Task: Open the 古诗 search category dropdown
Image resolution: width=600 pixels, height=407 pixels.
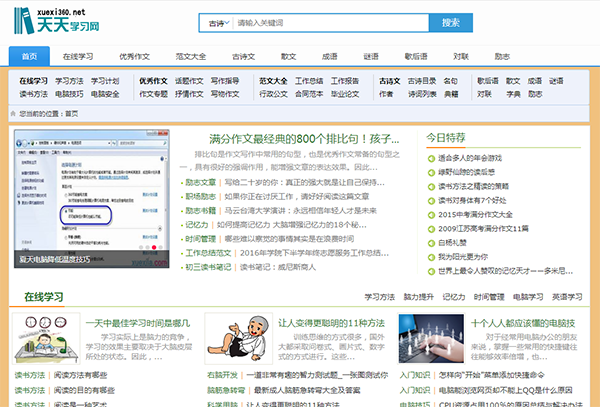Action: (x=218, y=23)
